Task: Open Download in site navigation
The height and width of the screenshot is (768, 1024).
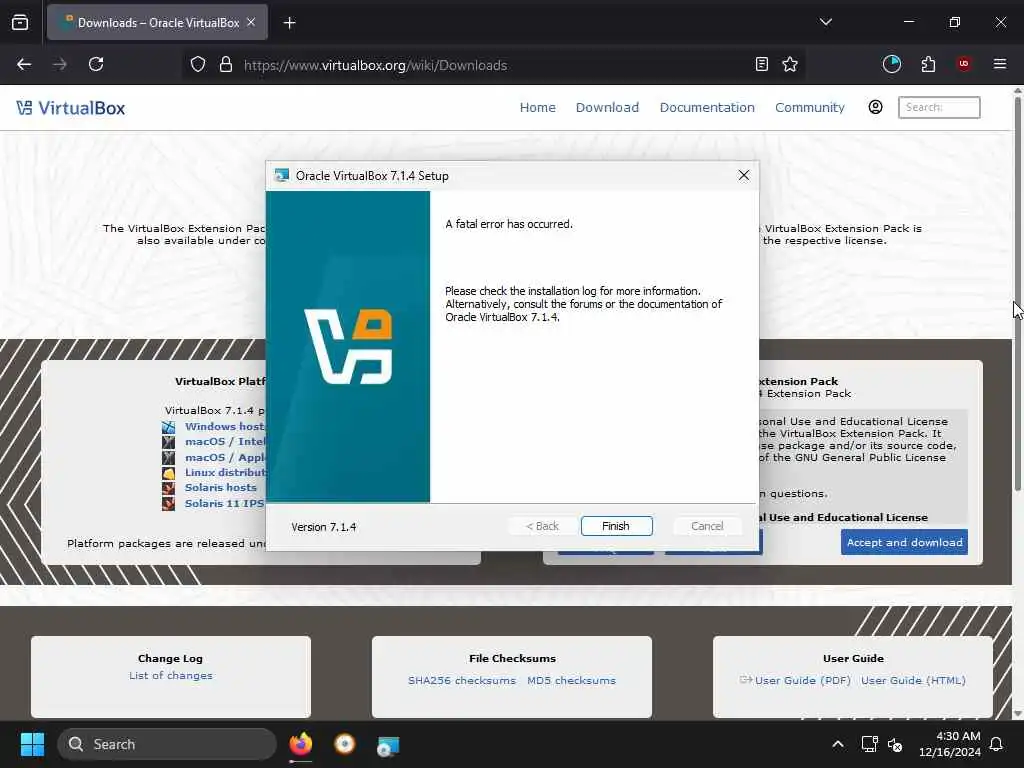Action: [x=607, y=107]
